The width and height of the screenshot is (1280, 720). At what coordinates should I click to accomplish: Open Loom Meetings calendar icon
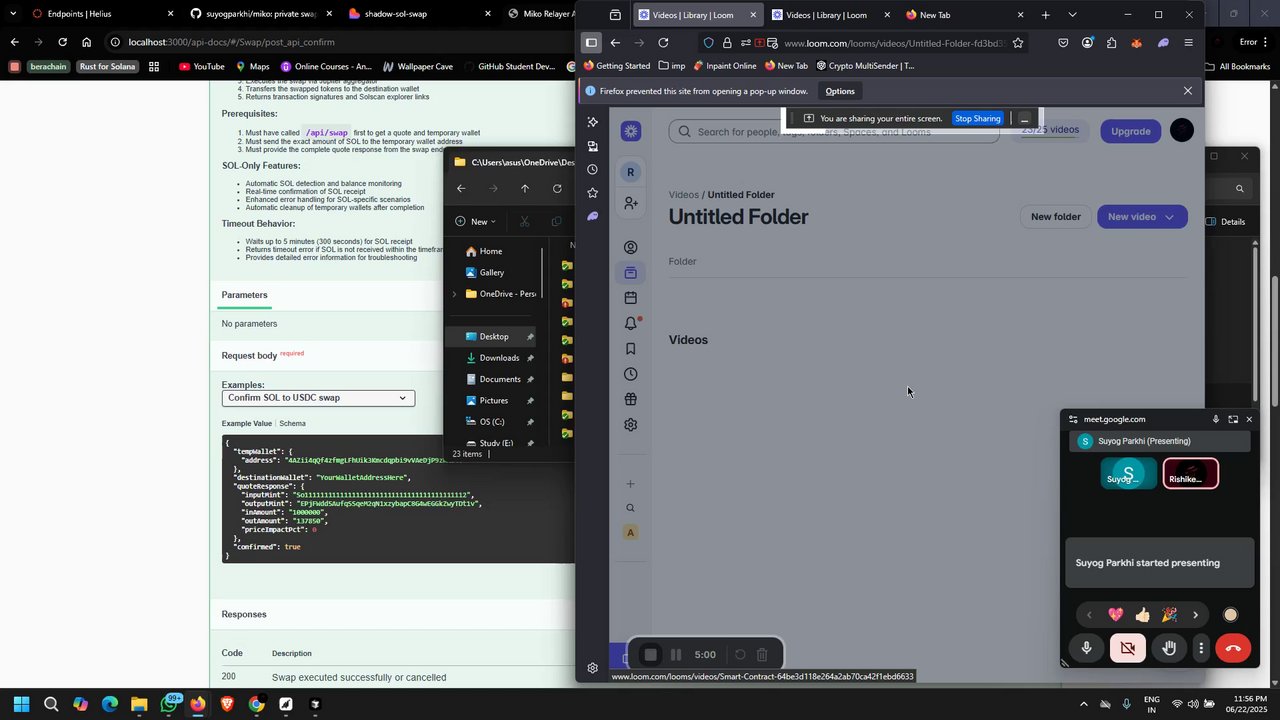[x=631, y=298]
